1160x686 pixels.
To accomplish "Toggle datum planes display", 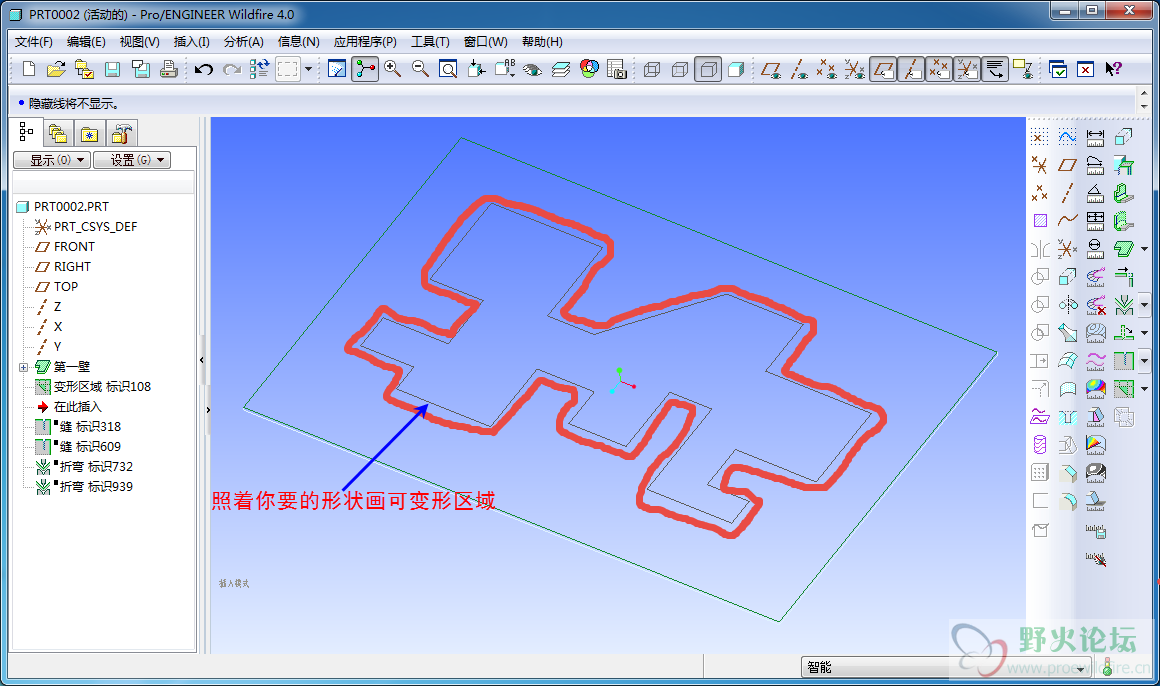I will point(771,70).
